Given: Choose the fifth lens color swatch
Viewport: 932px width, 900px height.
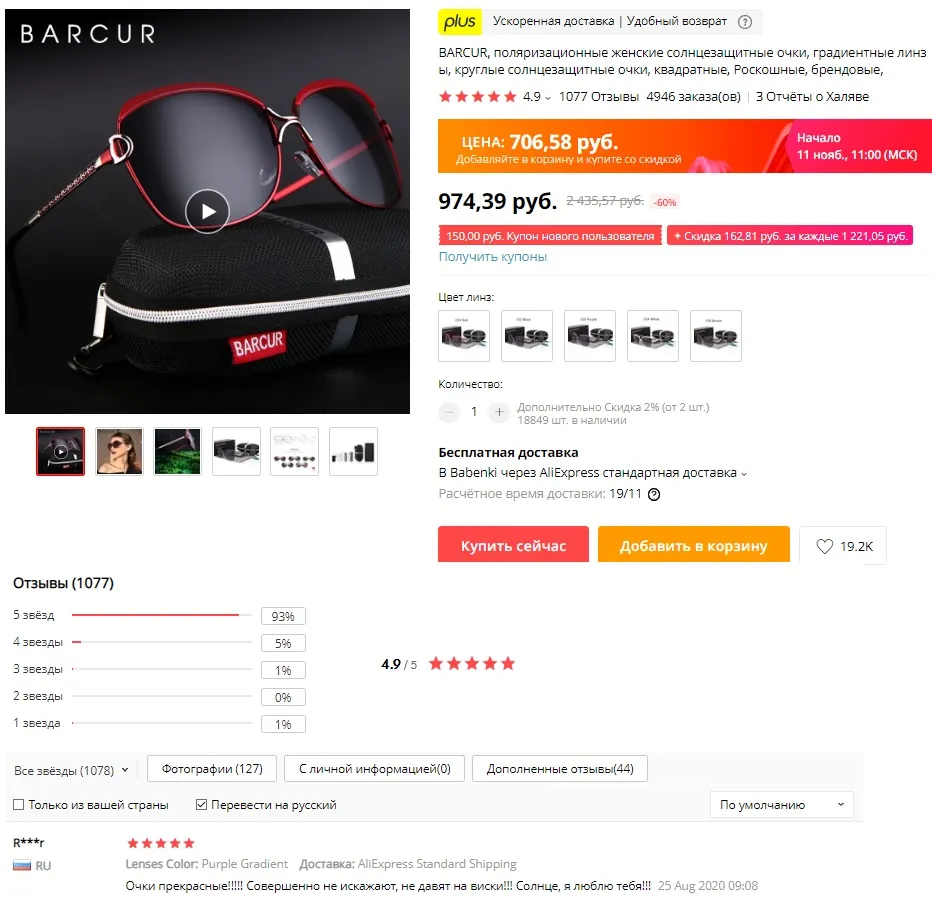Looking at the screenshot, I should pos(716,335).
